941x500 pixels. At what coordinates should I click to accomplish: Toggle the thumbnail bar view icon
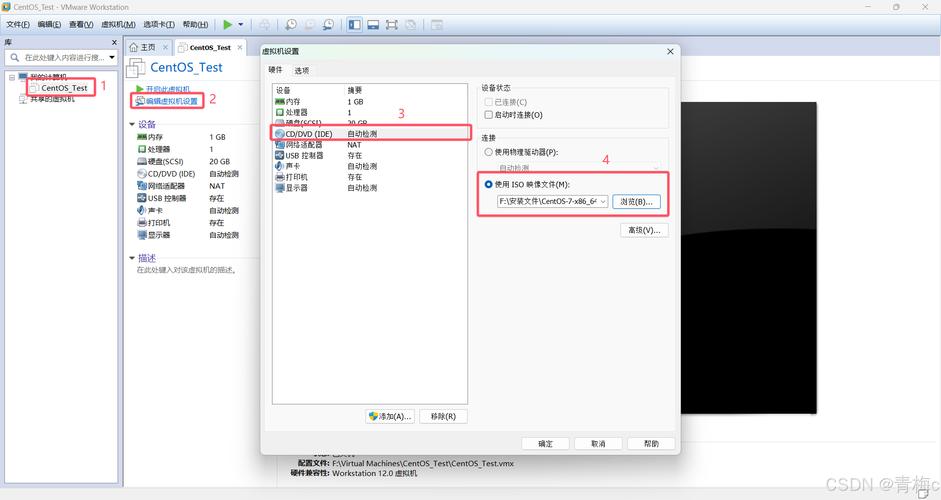[373, 25]
